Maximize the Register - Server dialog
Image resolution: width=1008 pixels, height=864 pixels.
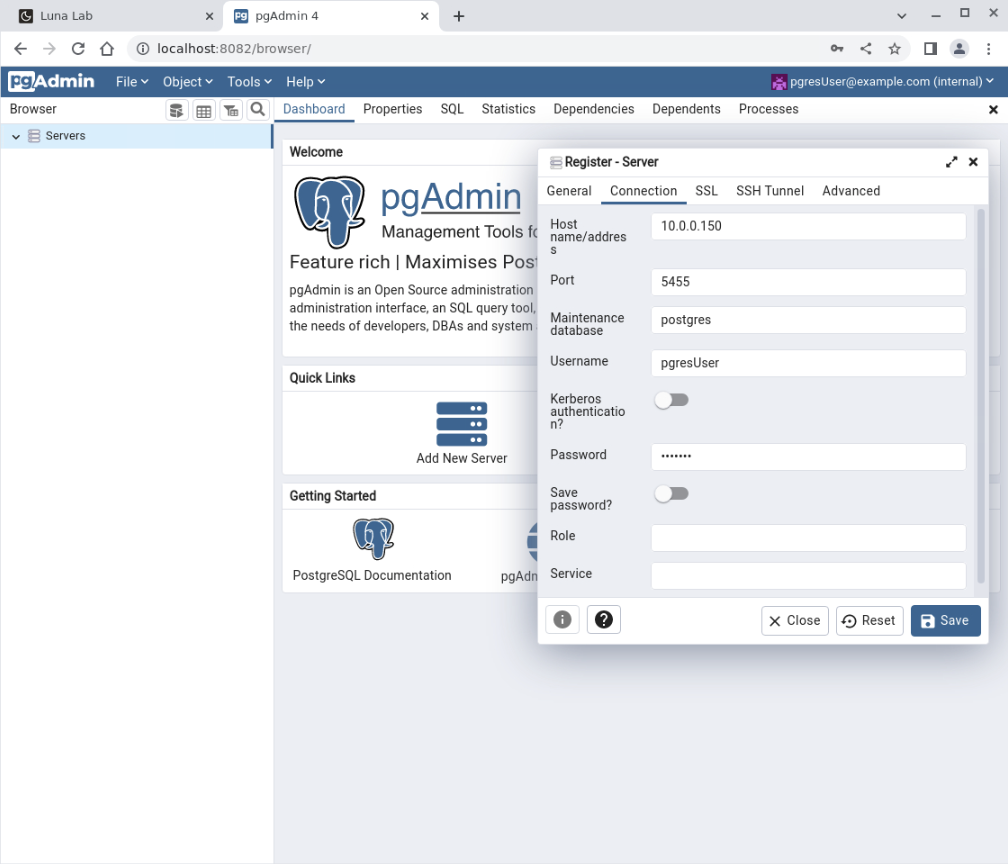(951, 162)
